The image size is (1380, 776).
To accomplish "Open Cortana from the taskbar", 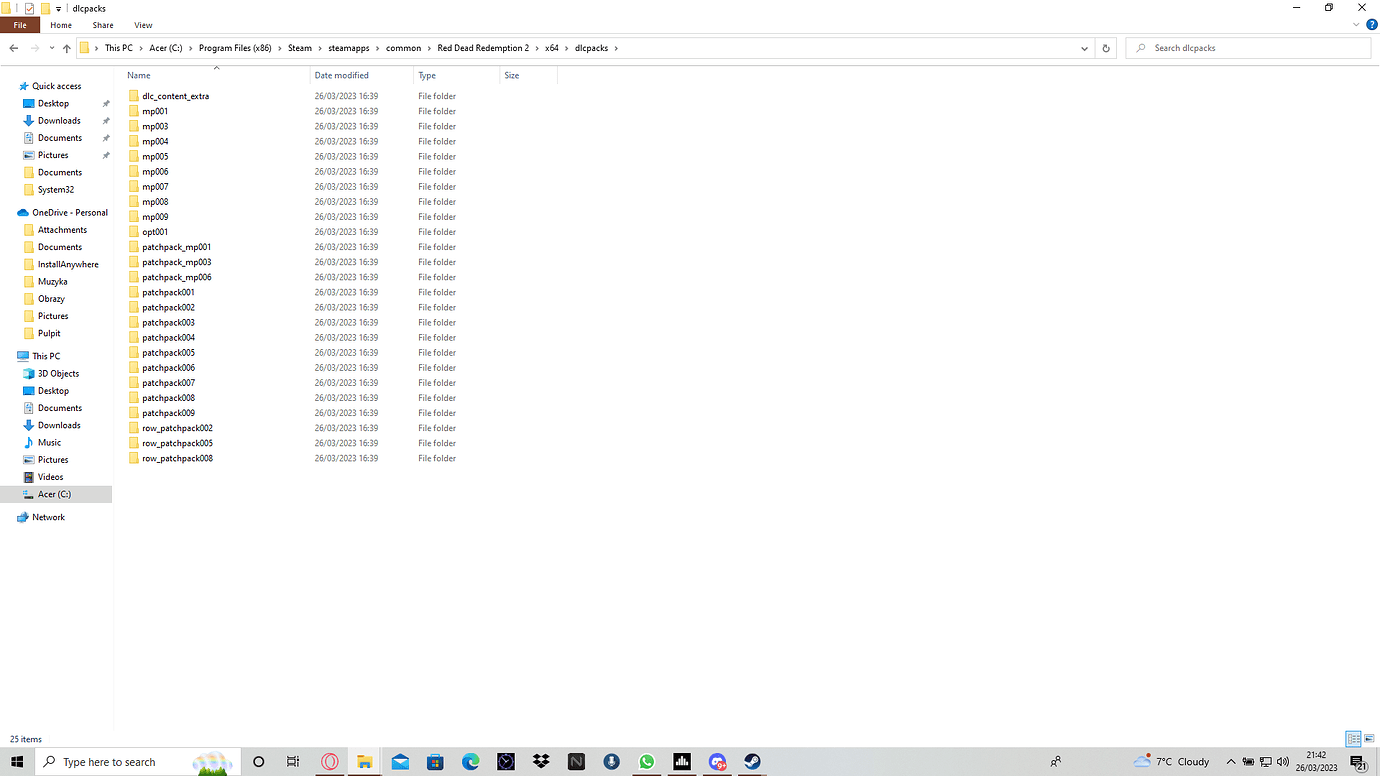I will click(258, 762).
